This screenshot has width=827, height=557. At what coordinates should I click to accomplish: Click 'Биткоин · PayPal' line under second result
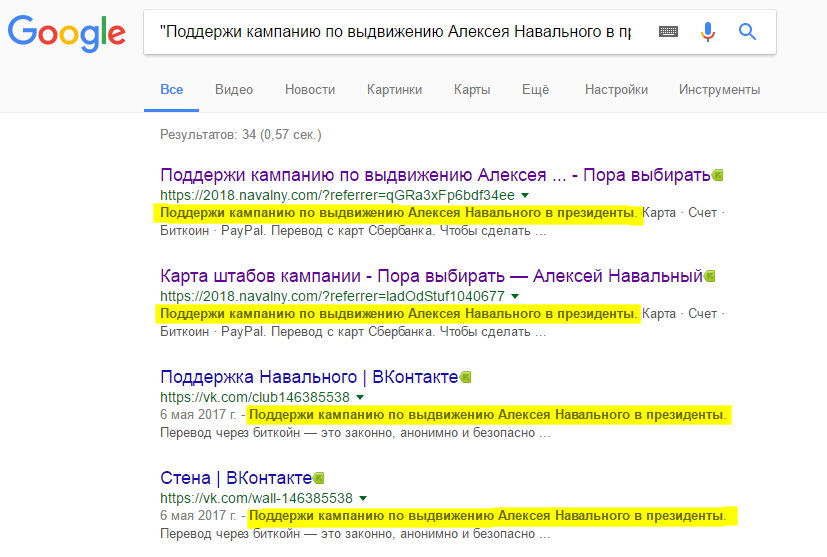pos(353,332)
